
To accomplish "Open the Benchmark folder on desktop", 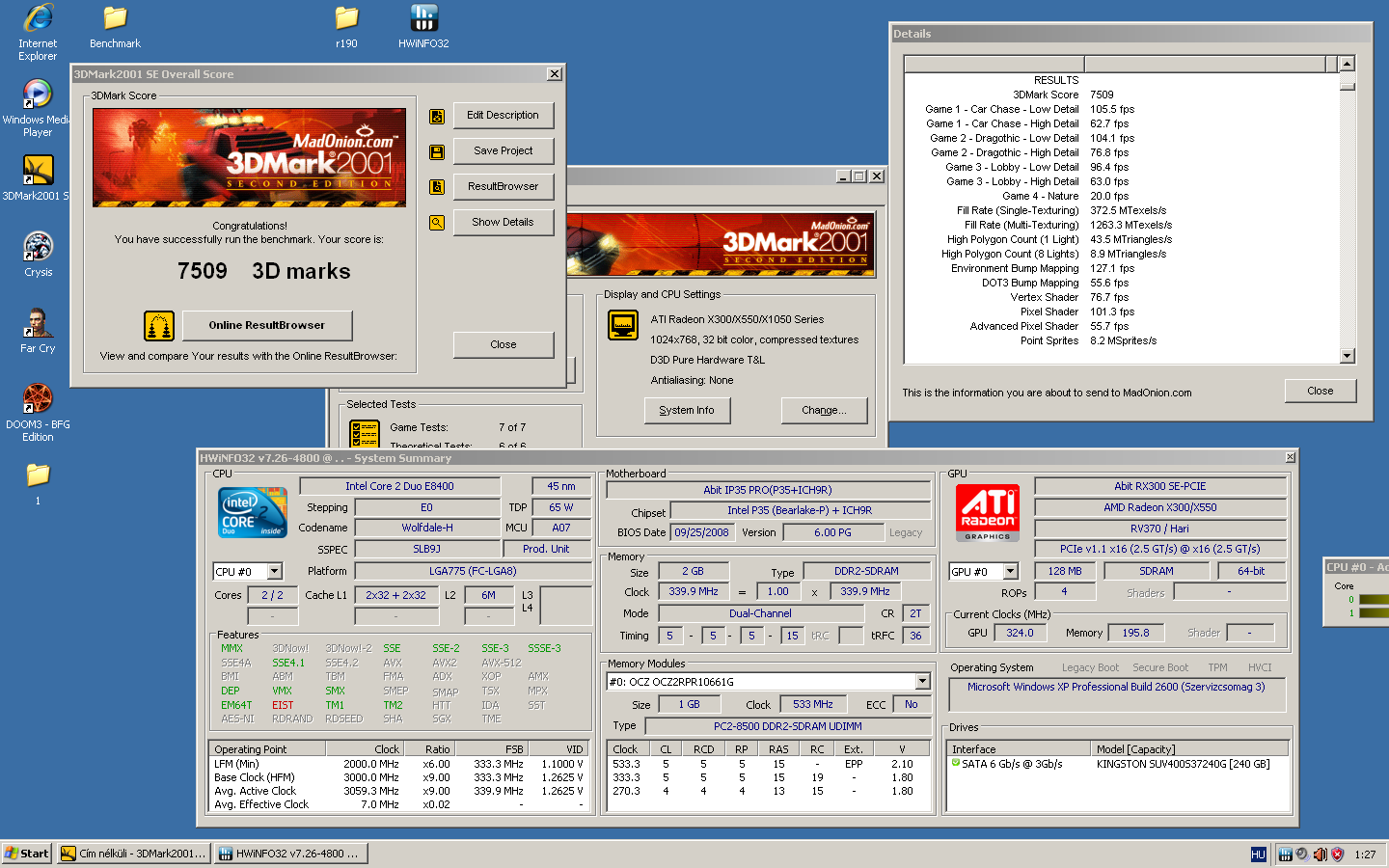I will pyautogui.click(x=115, y=18).
